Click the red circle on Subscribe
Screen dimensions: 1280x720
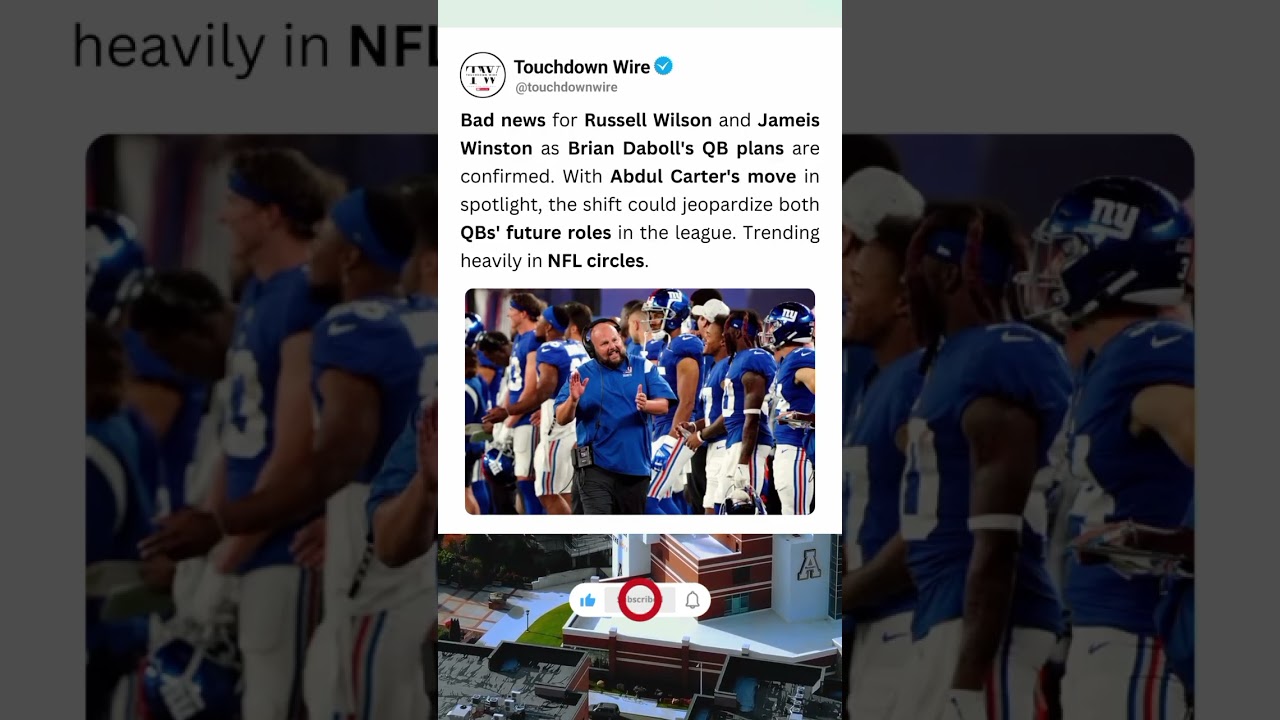[638, 600]
